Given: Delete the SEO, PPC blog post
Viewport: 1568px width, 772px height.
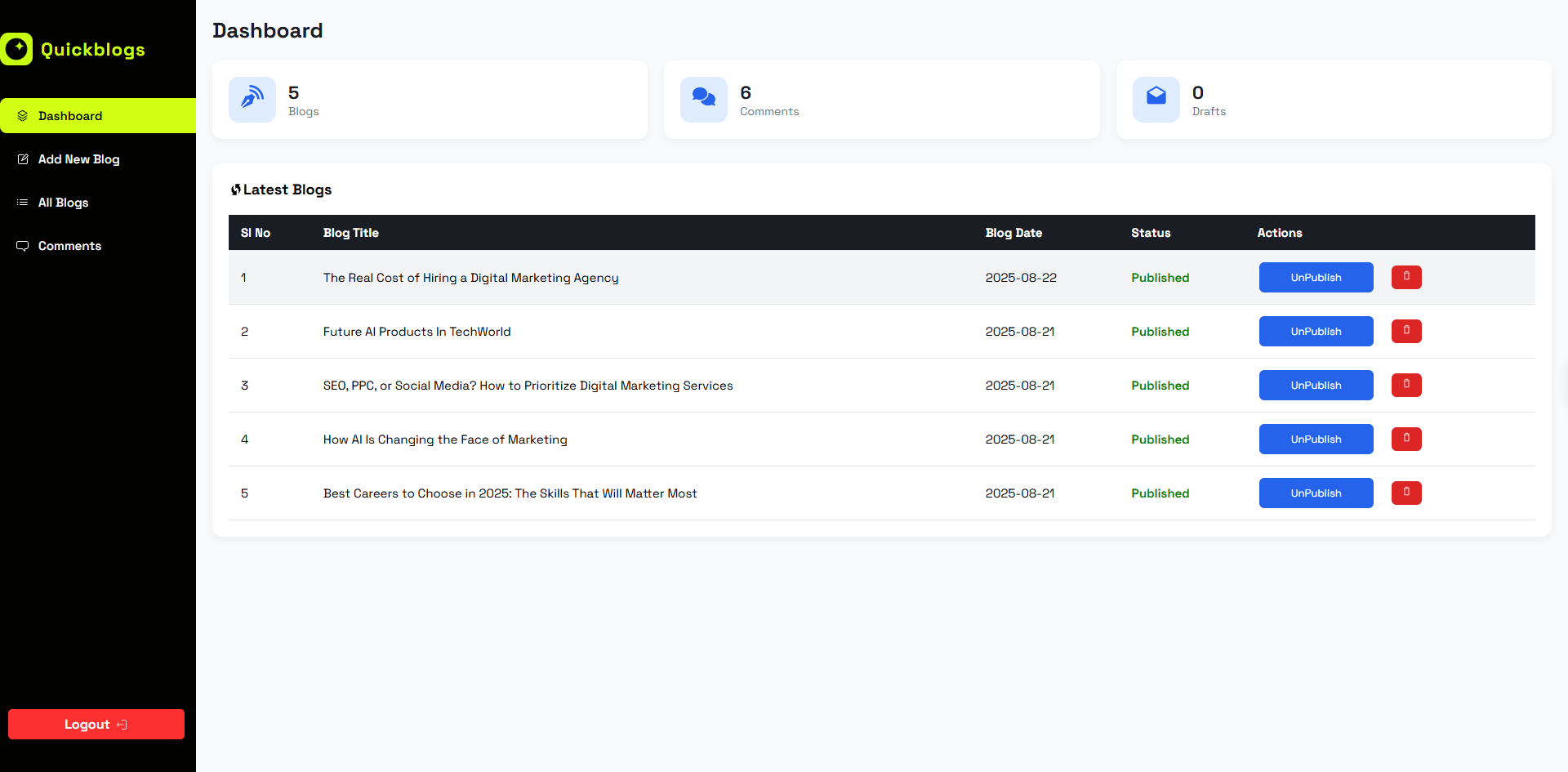Looking at the screenshot, I should [x=1405, y=385].
